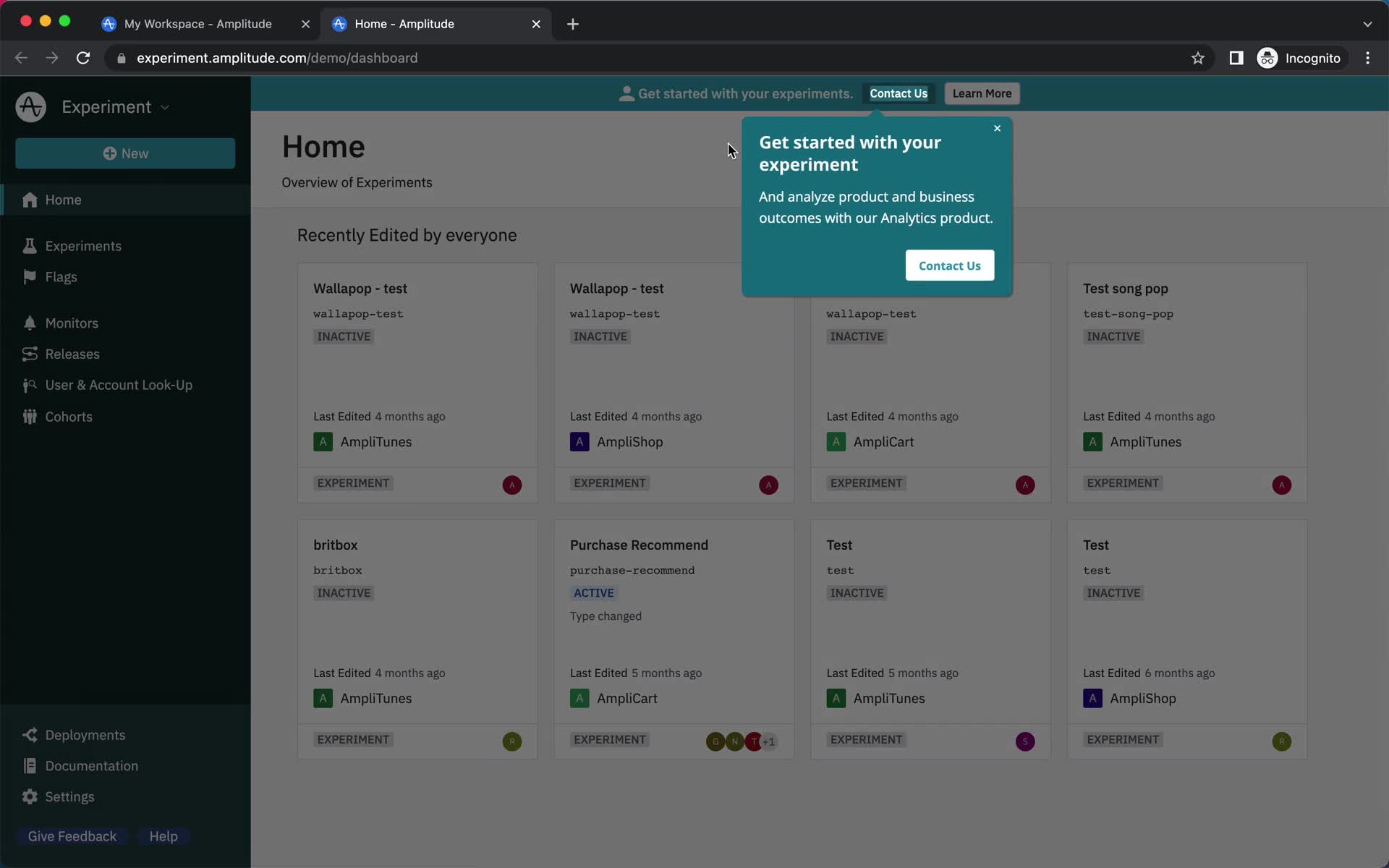Viewport: 1389px width, 868px height.
Task: Click the Learn More button in banner
Action: 980,93
